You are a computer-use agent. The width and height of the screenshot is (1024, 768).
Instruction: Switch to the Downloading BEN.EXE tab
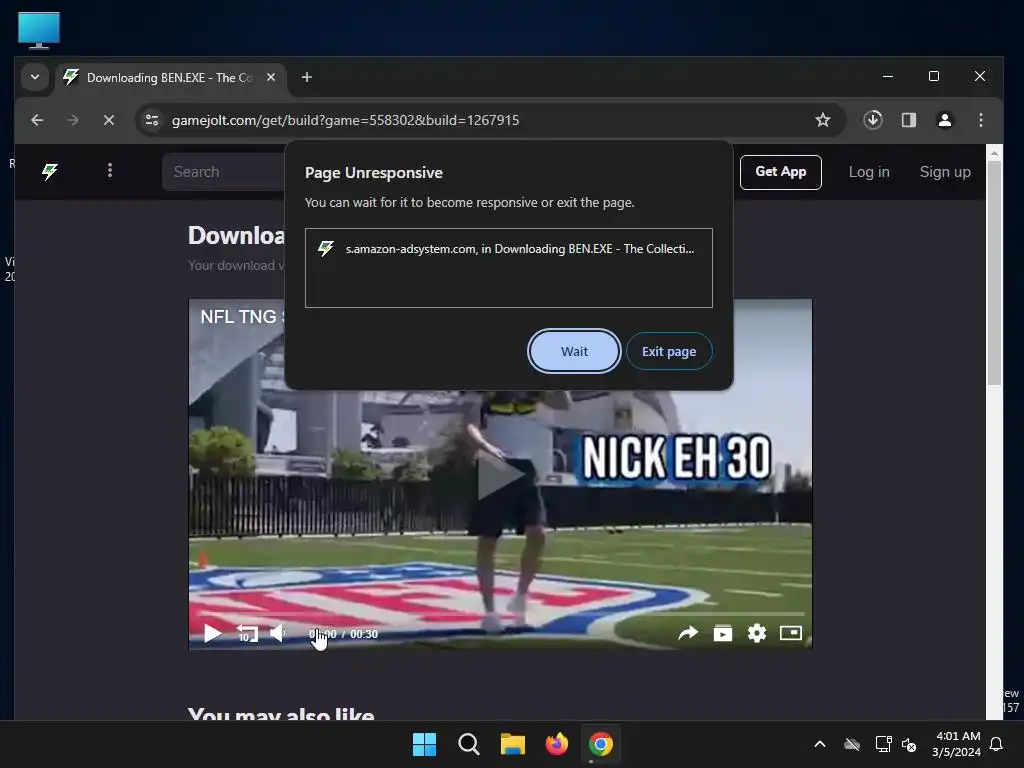pos(170,78)
